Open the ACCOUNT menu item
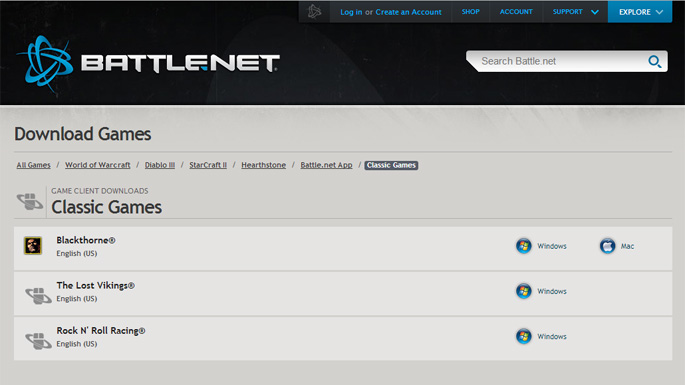 (516, 12)
